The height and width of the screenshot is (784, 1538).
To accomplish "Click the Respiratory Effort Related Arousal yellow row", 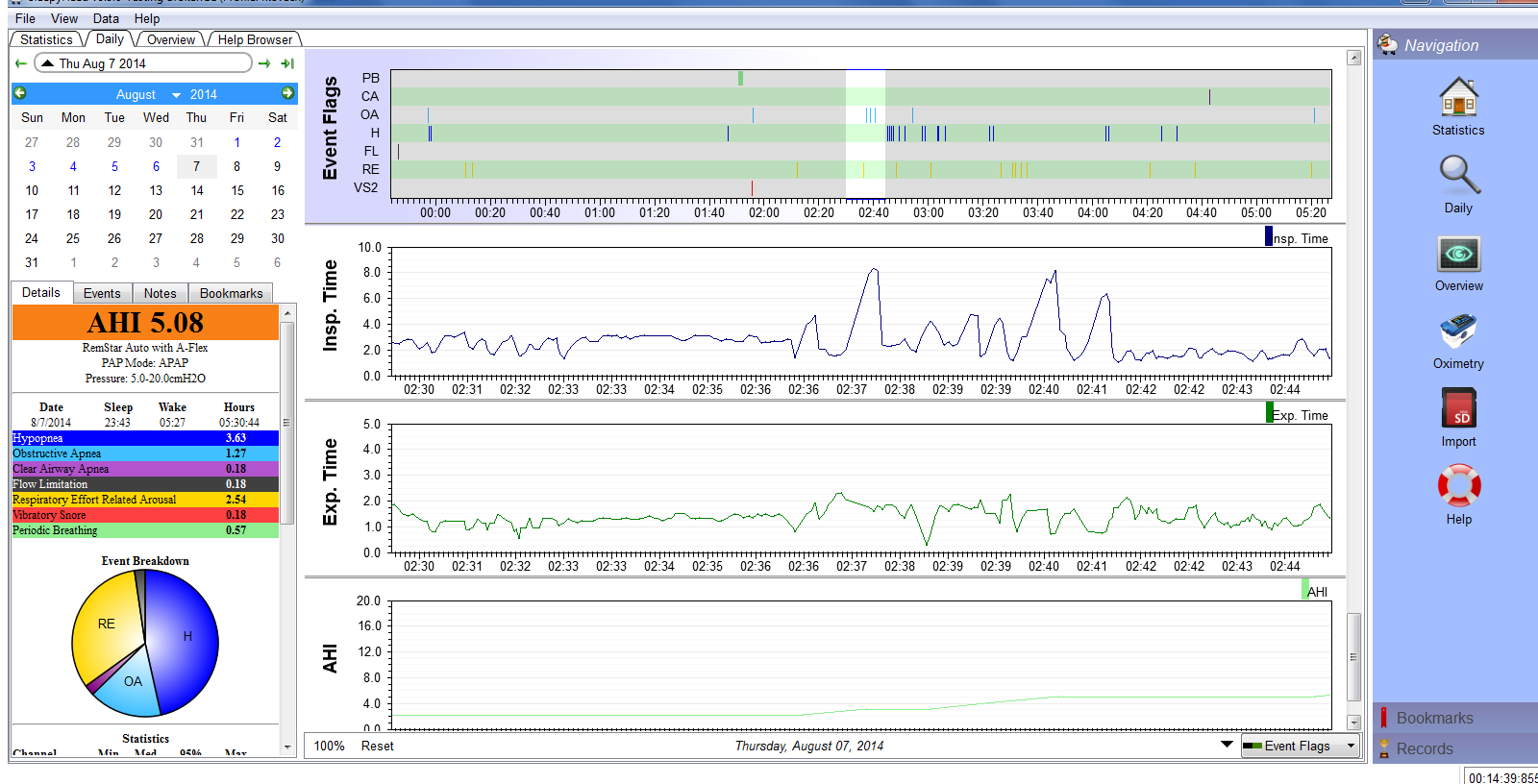I will (x=145, y=500).
